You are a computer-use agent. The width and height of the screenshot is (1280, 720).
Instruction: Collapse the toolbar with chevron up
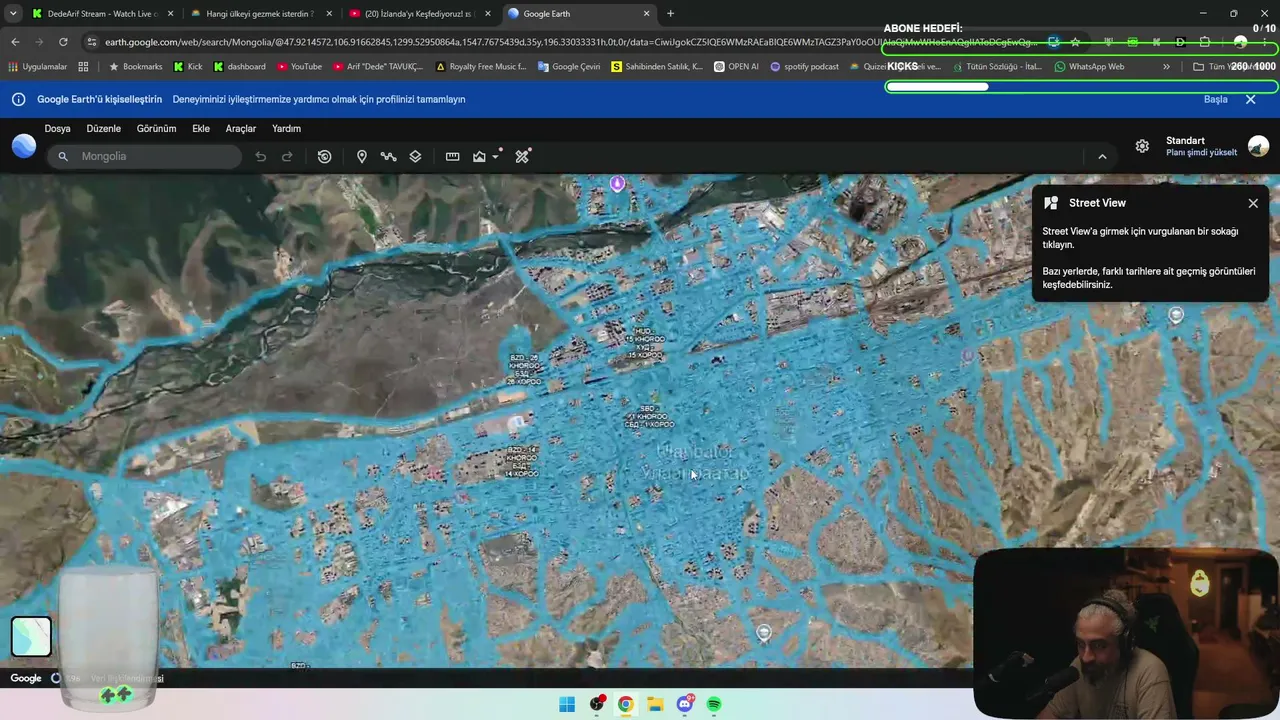[1102, 156]
